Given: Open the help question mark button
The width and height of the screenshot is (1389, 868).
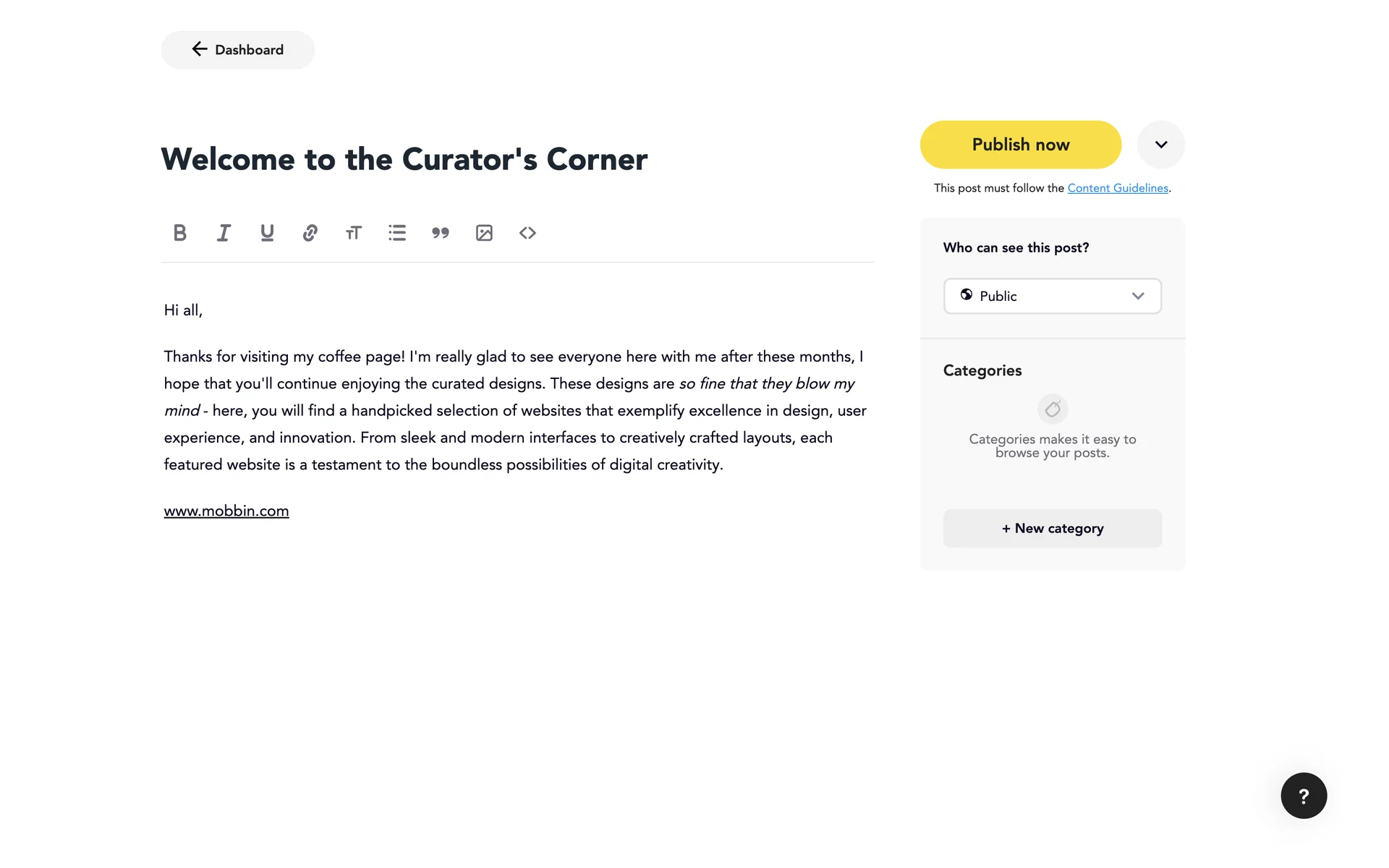Looking at the screenshot, I should pyautogui.click(x=1304, y=796).
